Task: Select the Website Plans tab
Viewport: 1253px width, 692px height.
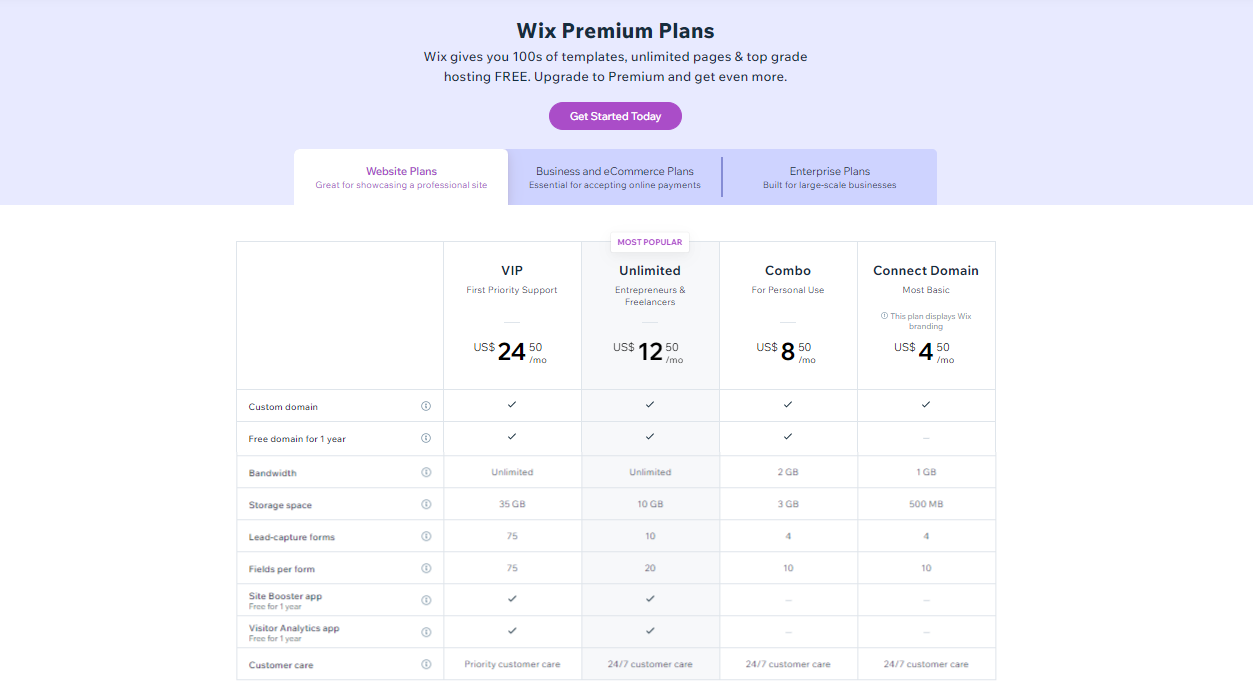Action: (400, 177)
